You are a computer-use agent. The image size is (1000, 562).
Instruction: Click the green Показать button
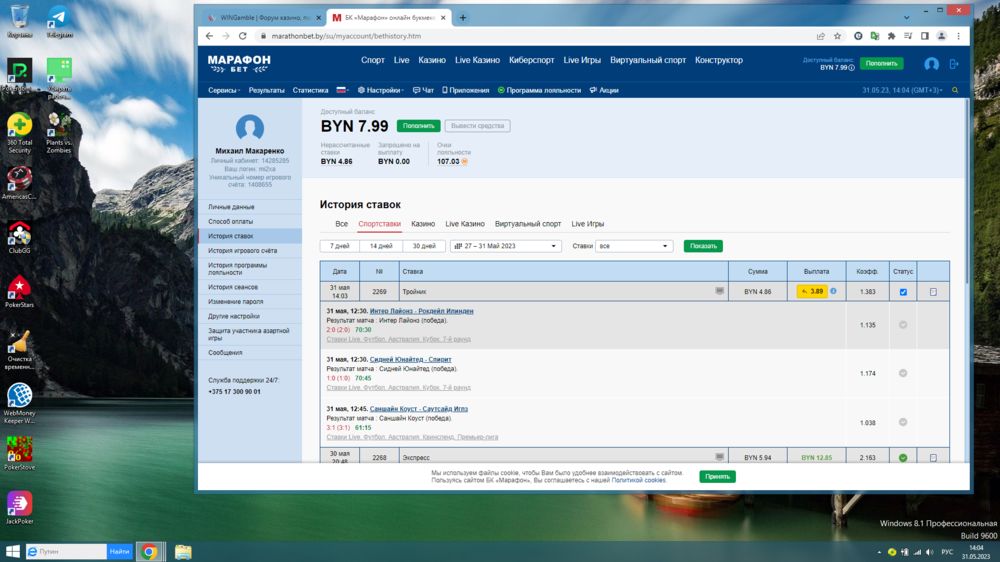[703, 246]
